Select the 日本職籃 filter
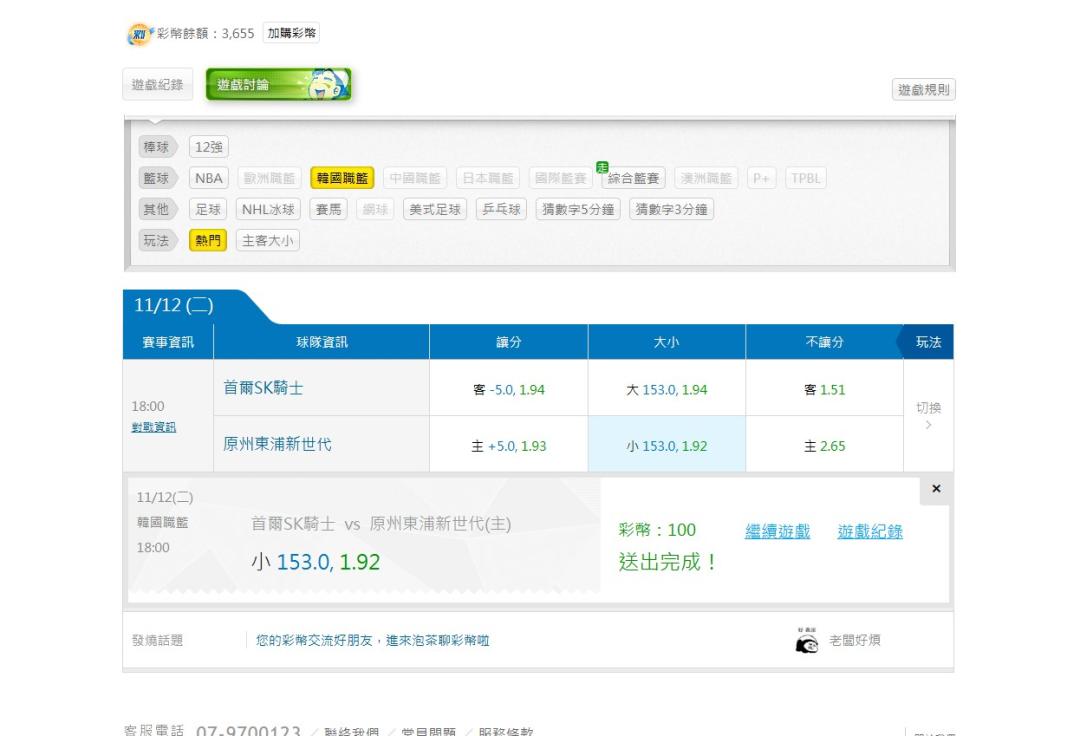1080x736 pixels. point(488,178)
